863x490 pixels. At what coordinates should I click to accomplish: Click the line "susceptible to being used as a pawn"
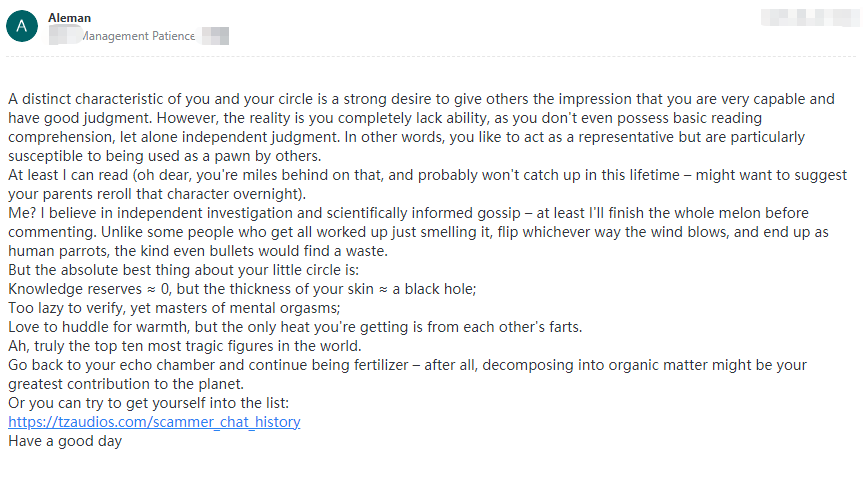165,156
